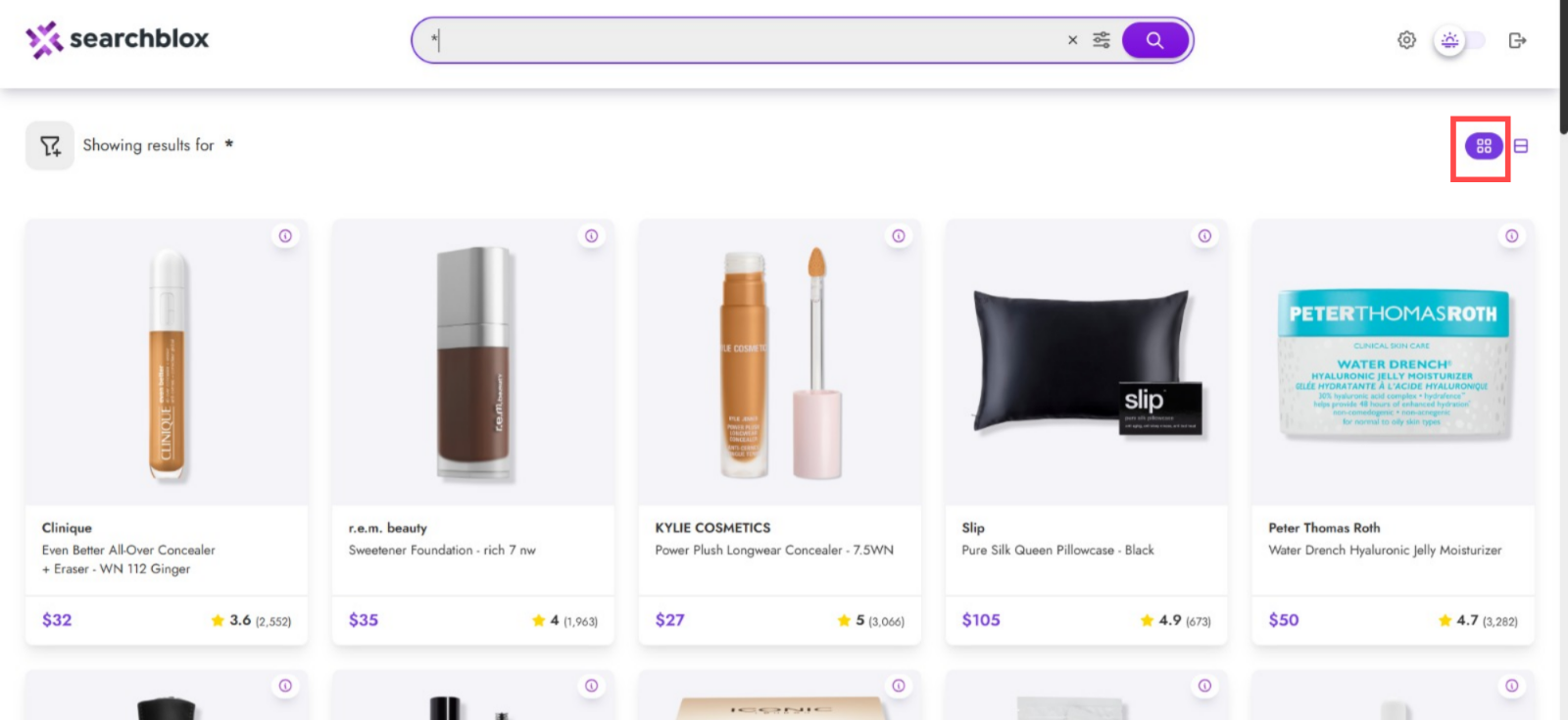Click Kylie Cosmetics concealer image
Viewport: 1568px width, 720px height.
point(781,364)
